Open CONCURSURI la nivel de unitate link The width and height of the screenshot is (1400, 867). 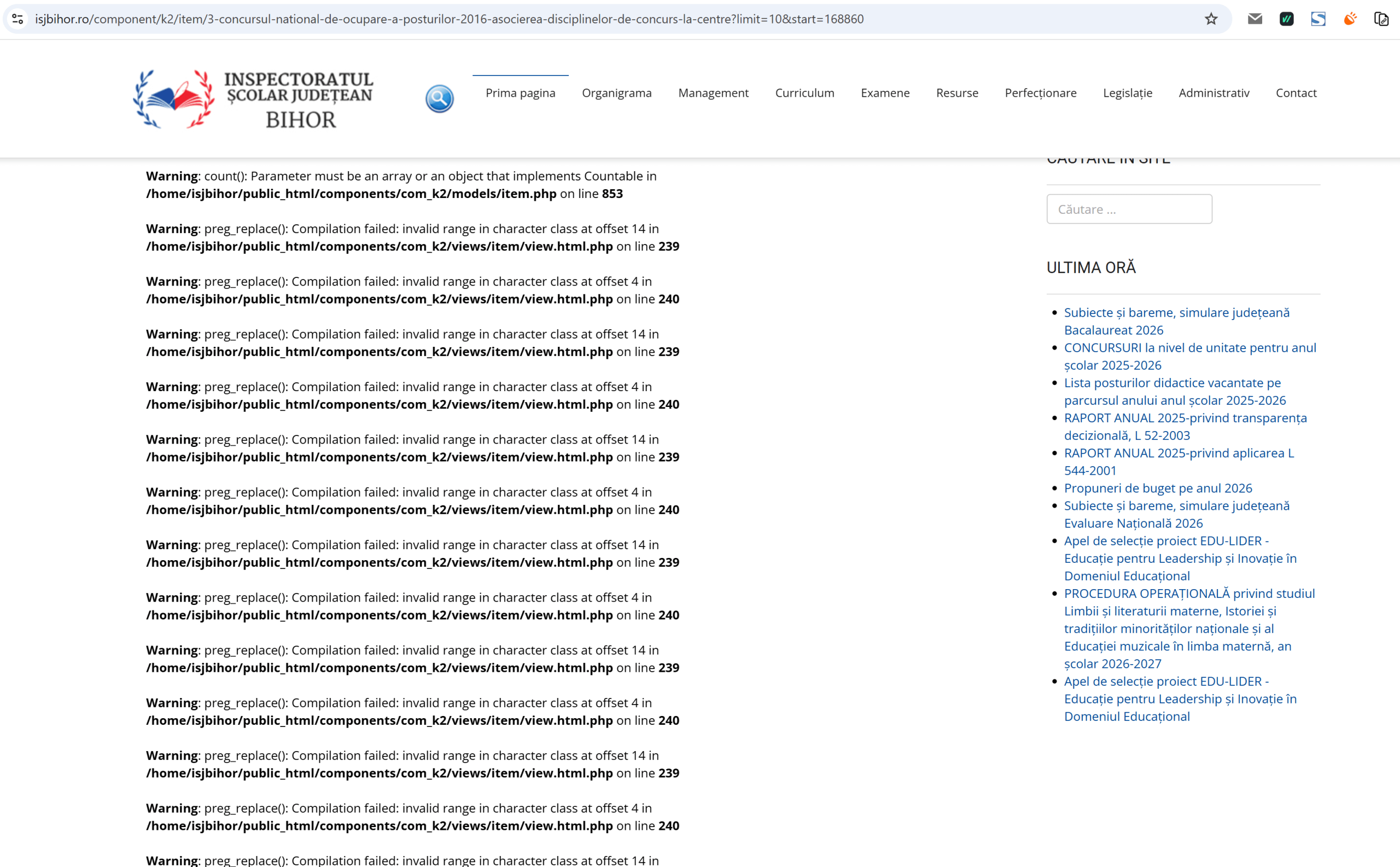[1189, 356]
